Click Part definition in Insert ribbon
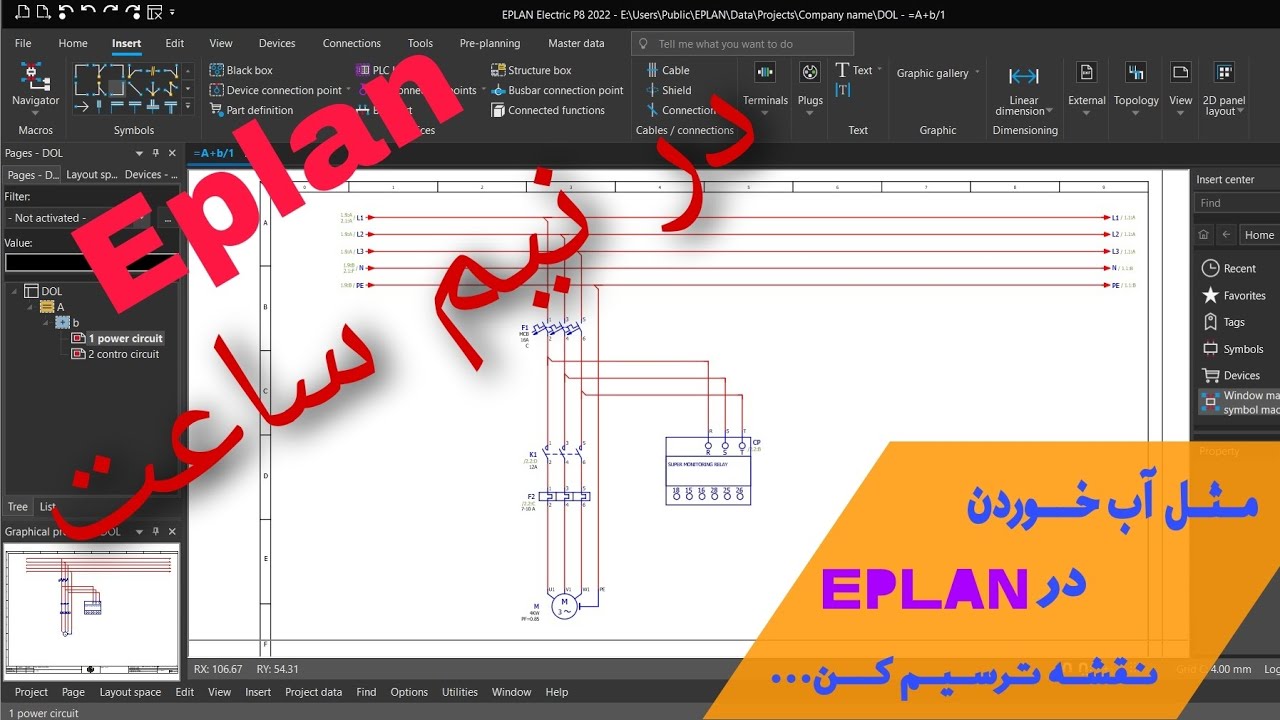The width and height of the screenshot is (1280, 720). [251, 110]
